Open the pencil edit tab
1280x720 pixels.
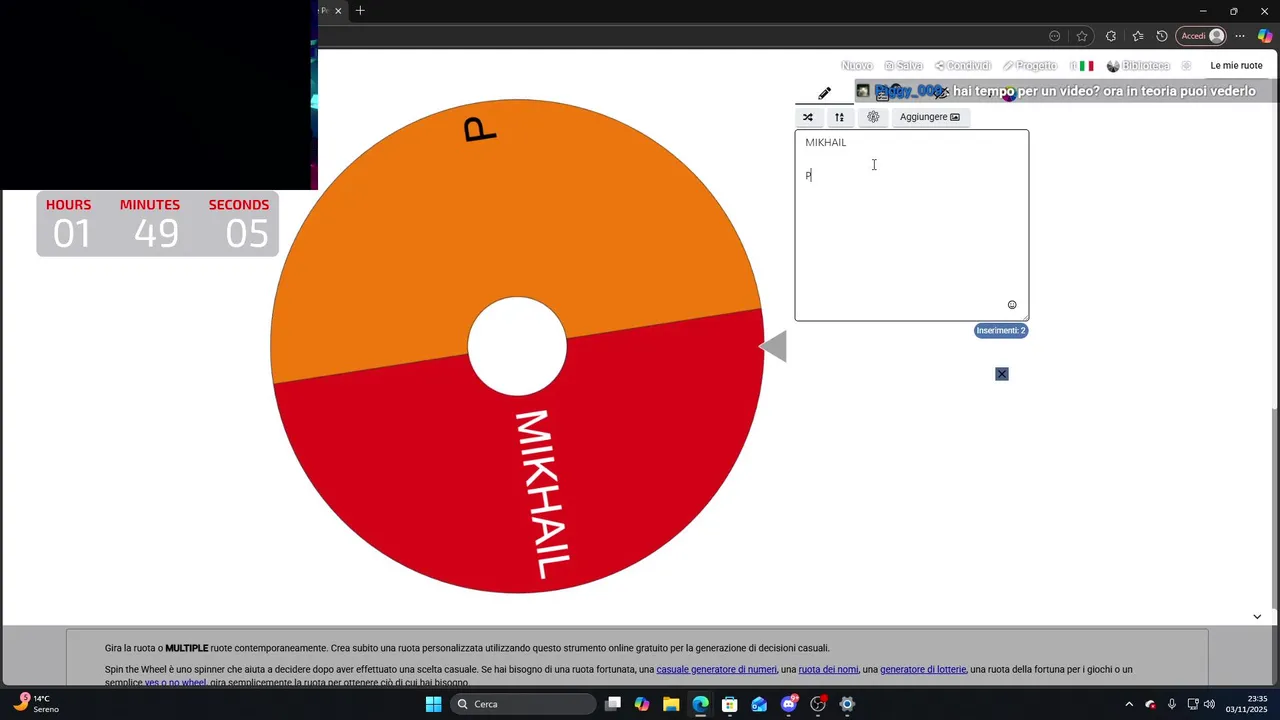[x=824, y=93]
